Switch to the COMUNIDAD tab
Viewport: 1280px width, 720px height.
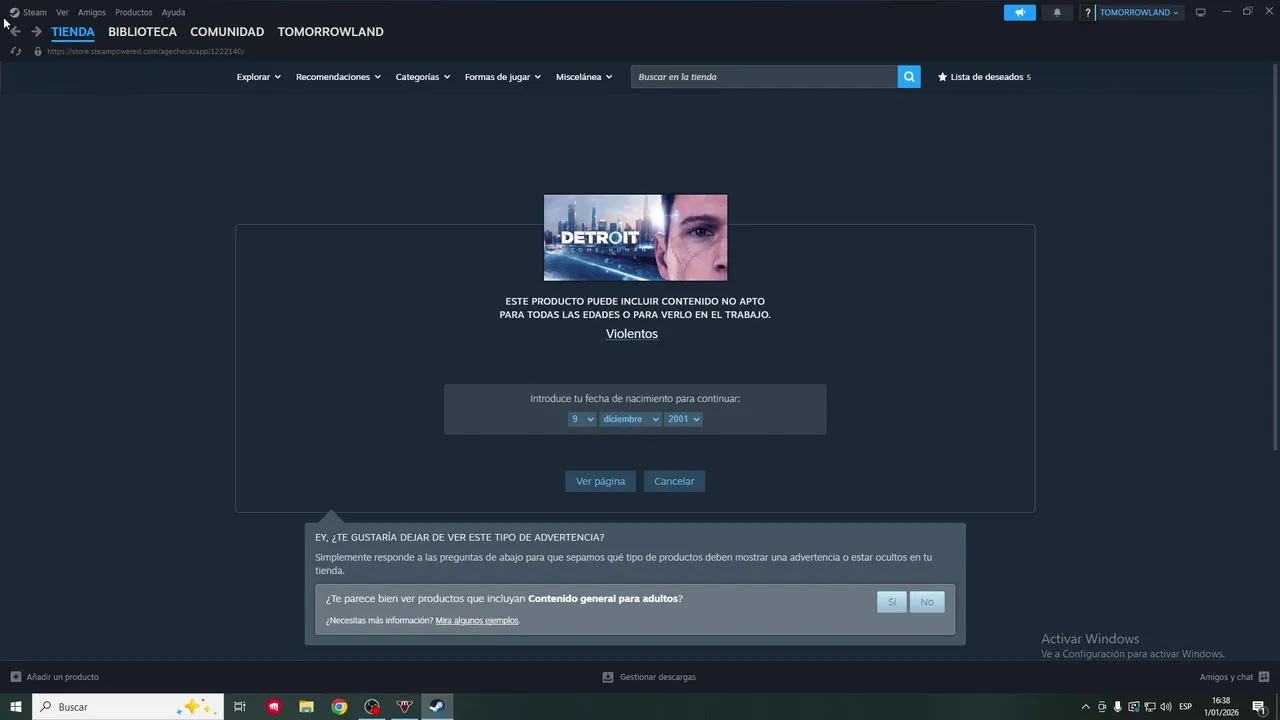[227, 32]
